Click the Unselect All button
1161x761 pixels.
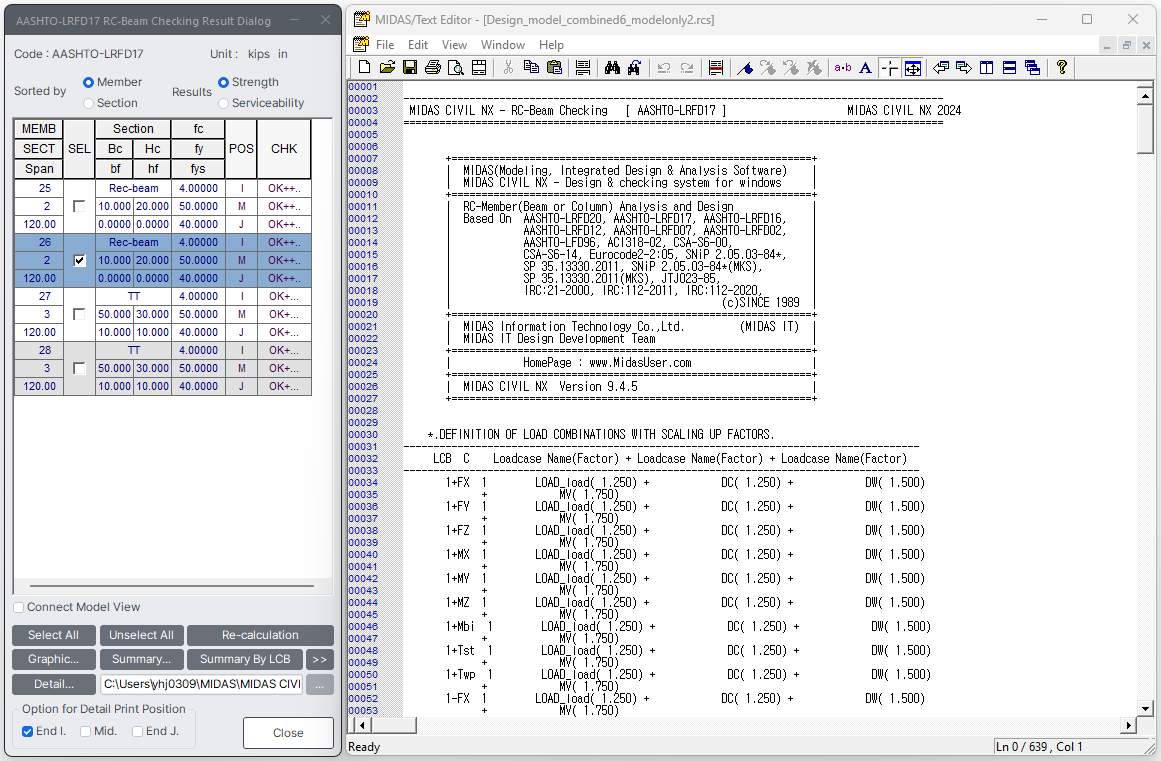click(141, 635)
